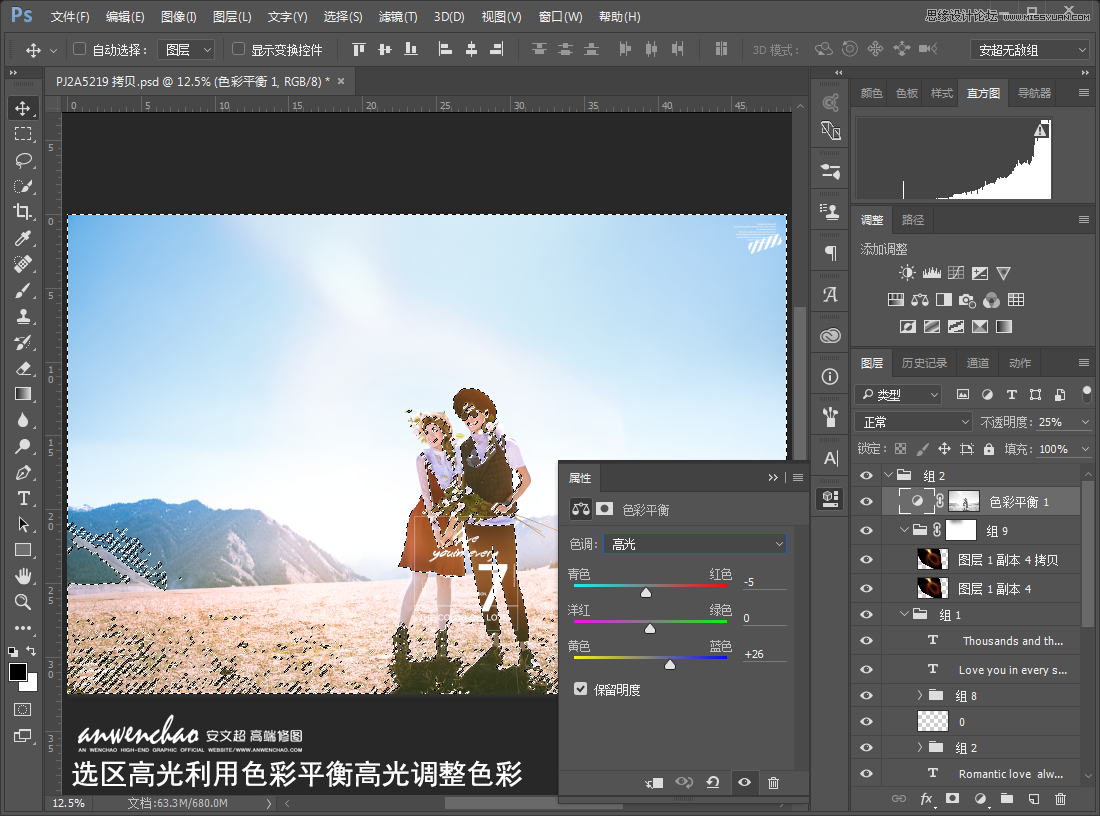Toggle the Auto-Select checkbox
This screenshot has height=816, width=1100.
coord(79,49)
